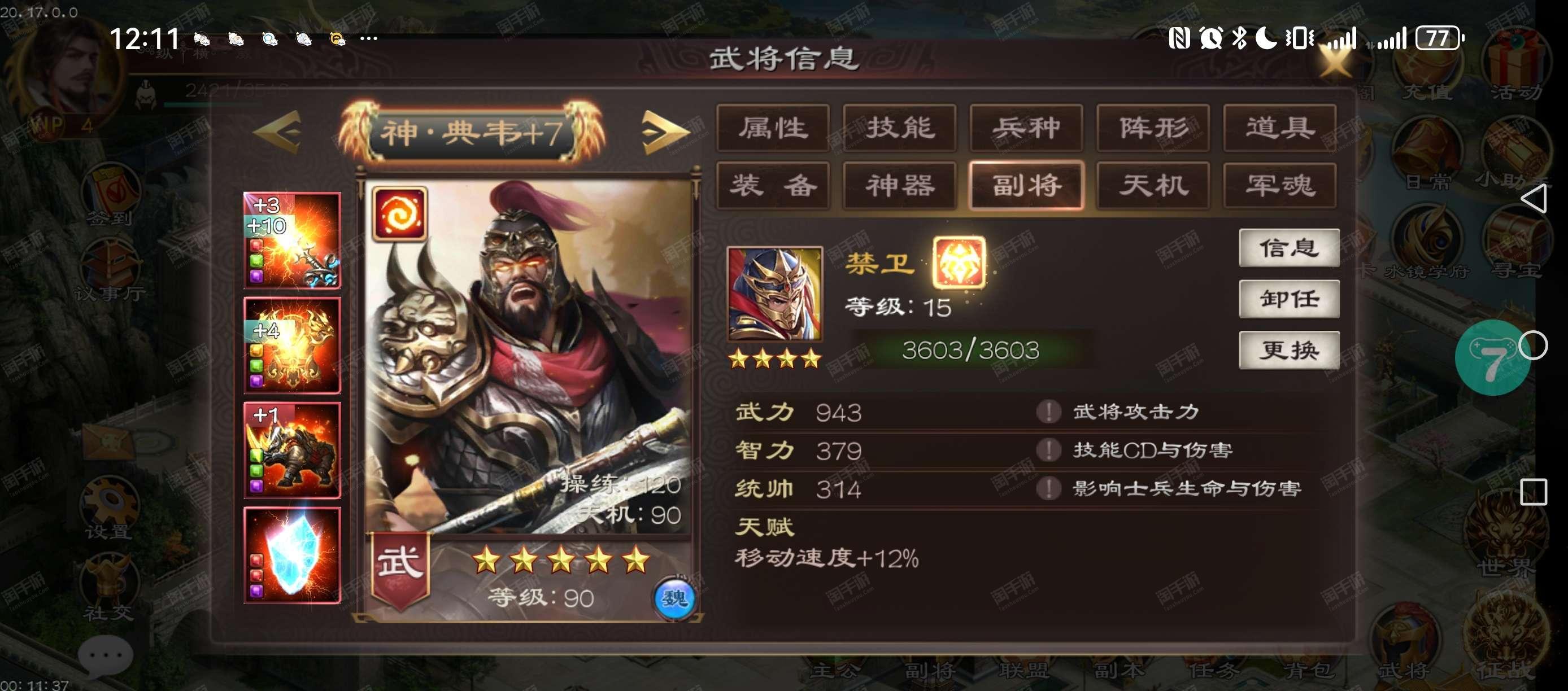Show the 武力 info exclamation hint
This screenshot has width=1568, height=691.
click(1048, 412)
